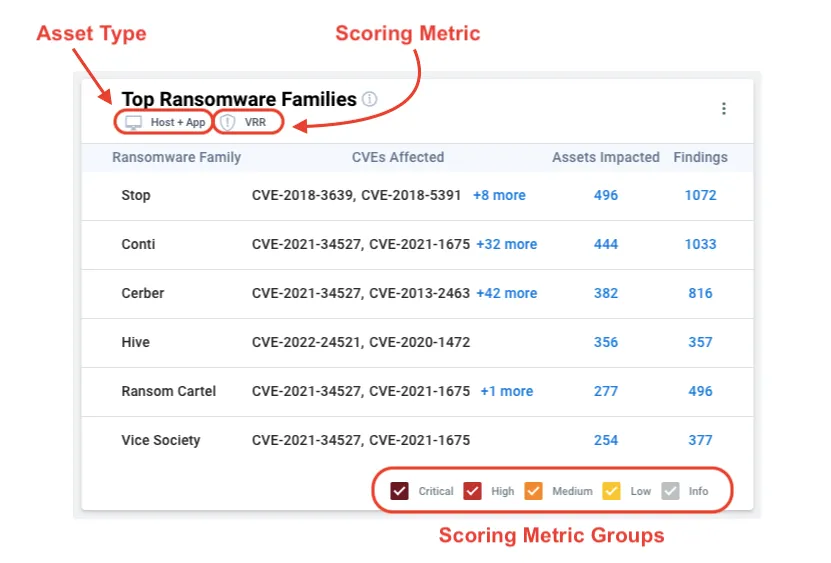Screen dimensions: 831x563
Task: Click the Low severity label
Action: (x=640, y=491)
